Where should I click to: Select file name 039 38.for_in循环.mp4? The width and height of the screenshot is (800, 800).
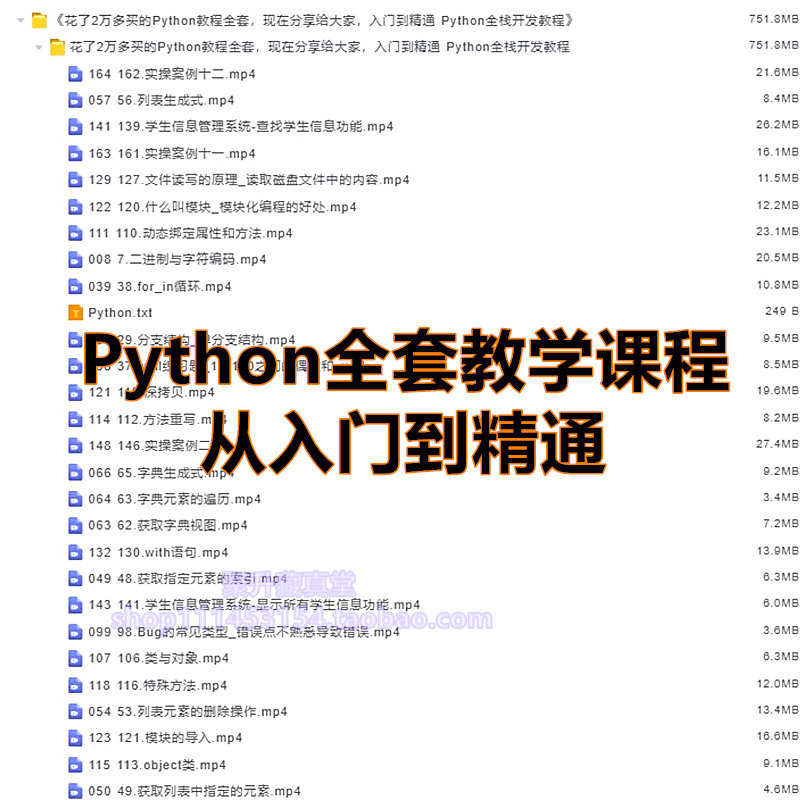click(160, 286)
